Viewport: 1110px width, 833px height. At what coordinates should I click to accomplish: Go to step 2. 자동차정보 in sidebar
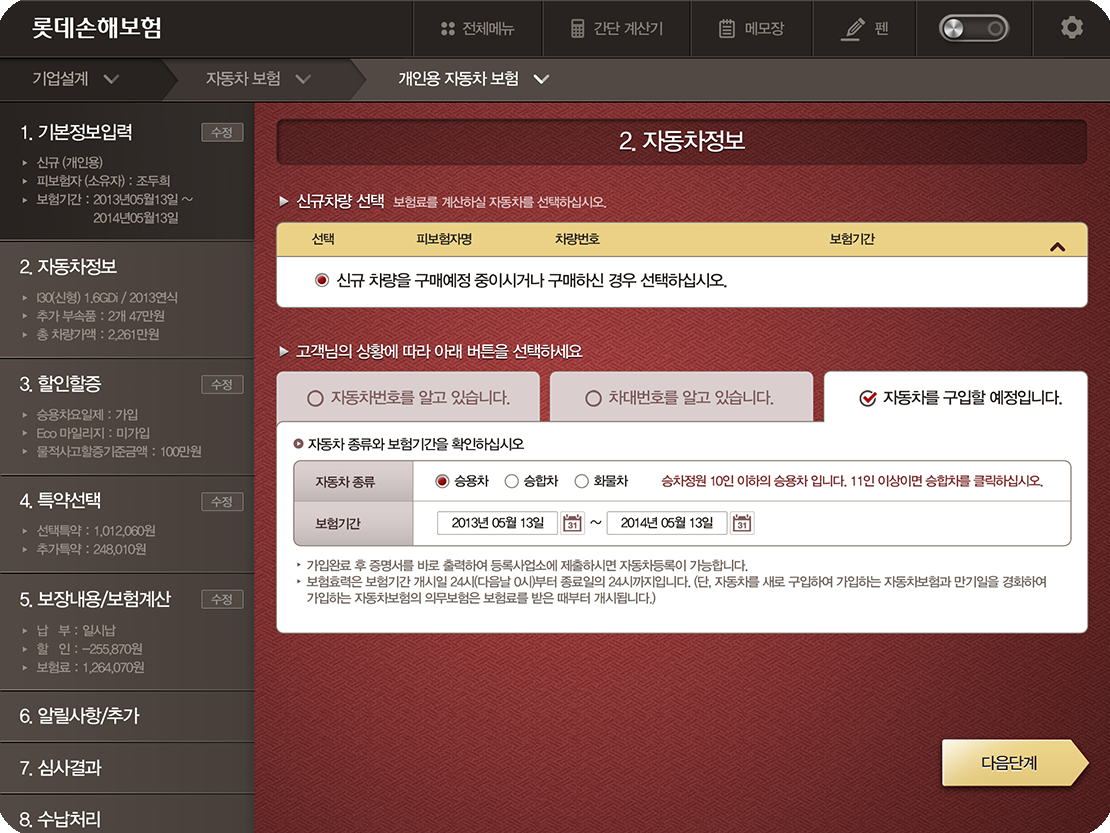coord(69,267)
